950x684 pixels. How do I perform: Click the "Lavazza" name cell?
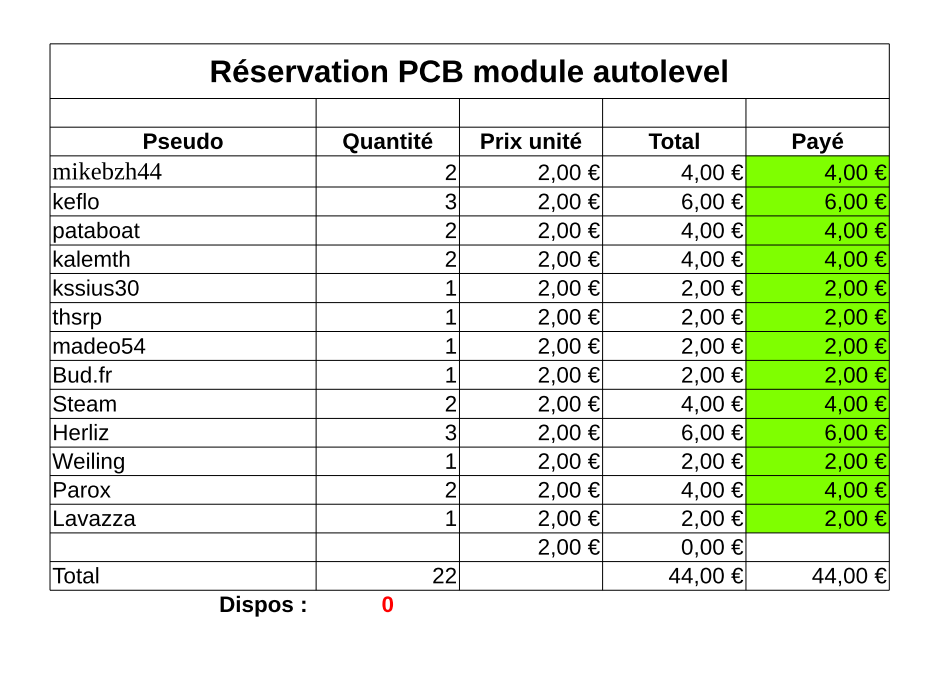pos(183,519)
